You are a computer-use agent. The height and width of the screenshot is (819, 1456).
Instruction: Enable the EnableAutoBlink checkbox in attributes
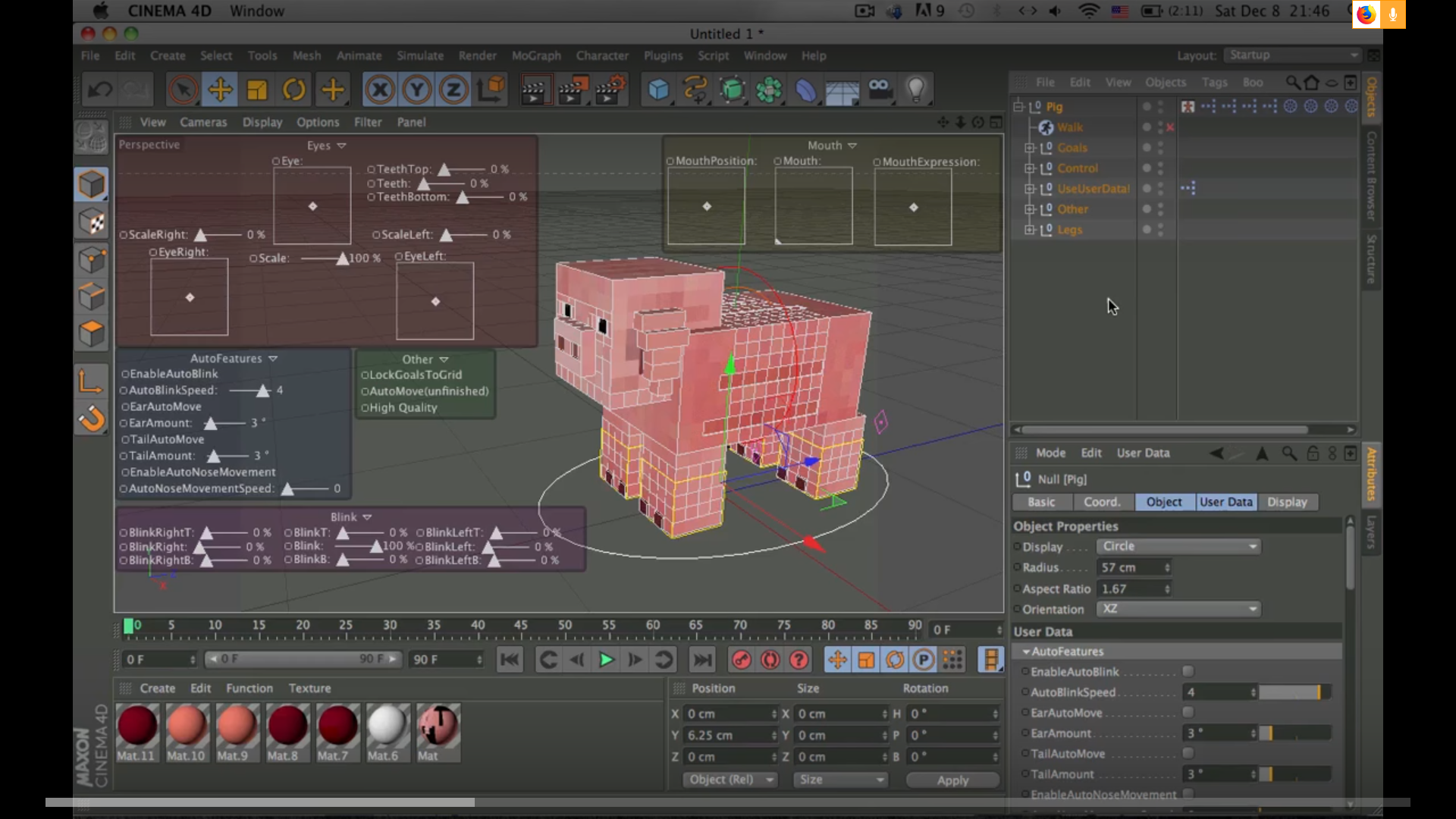[x=1188, y=671]
